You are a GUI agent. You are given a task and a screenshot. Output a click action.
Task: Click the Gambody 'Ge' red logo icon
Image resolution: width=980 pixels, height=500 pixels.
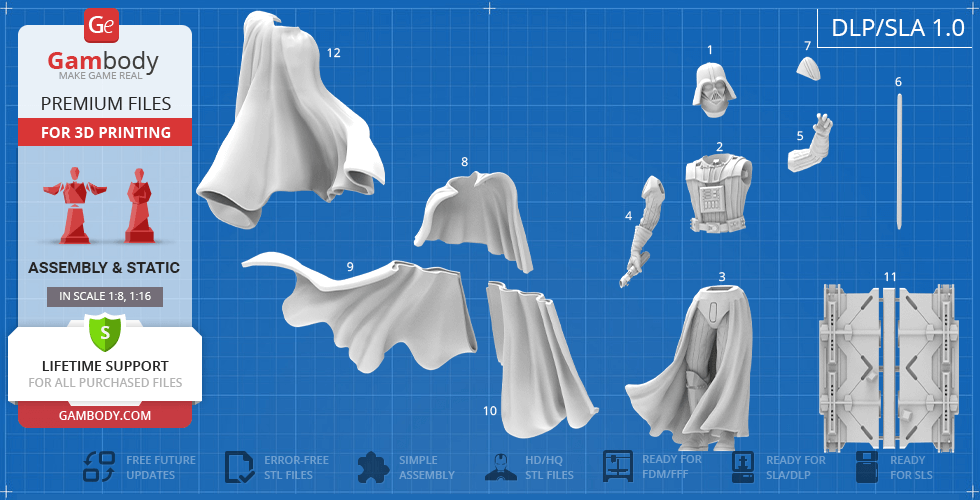[103, 24]
